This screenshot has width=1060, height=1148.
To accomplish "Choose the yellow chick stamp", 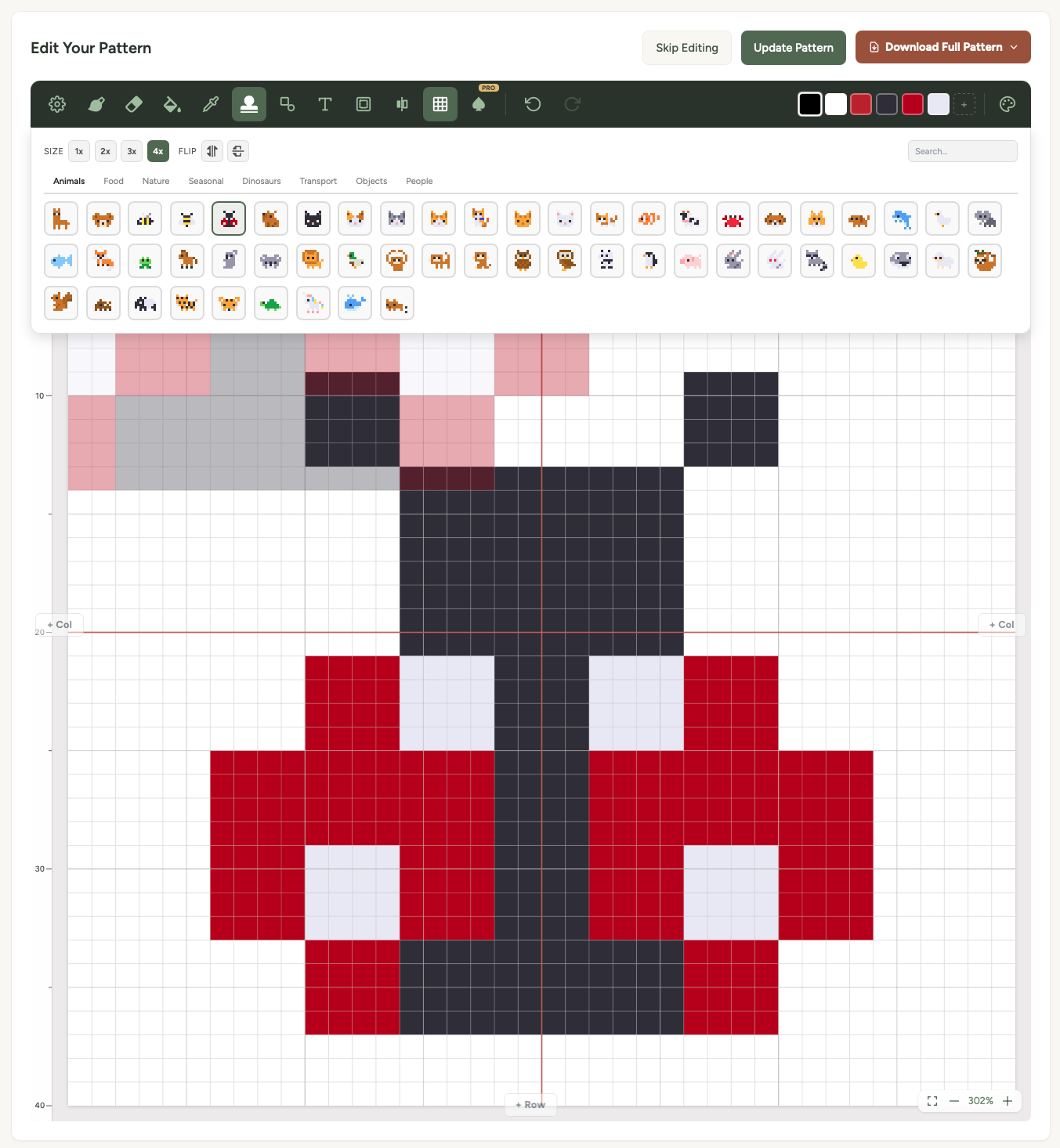I will 859,261.
